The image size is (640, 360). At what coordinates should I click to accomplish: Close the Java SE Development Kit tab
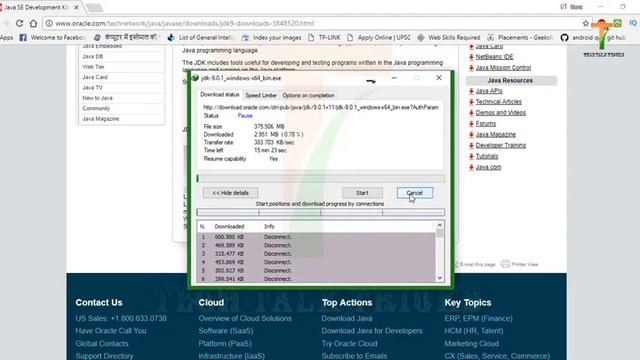[76, 7]
